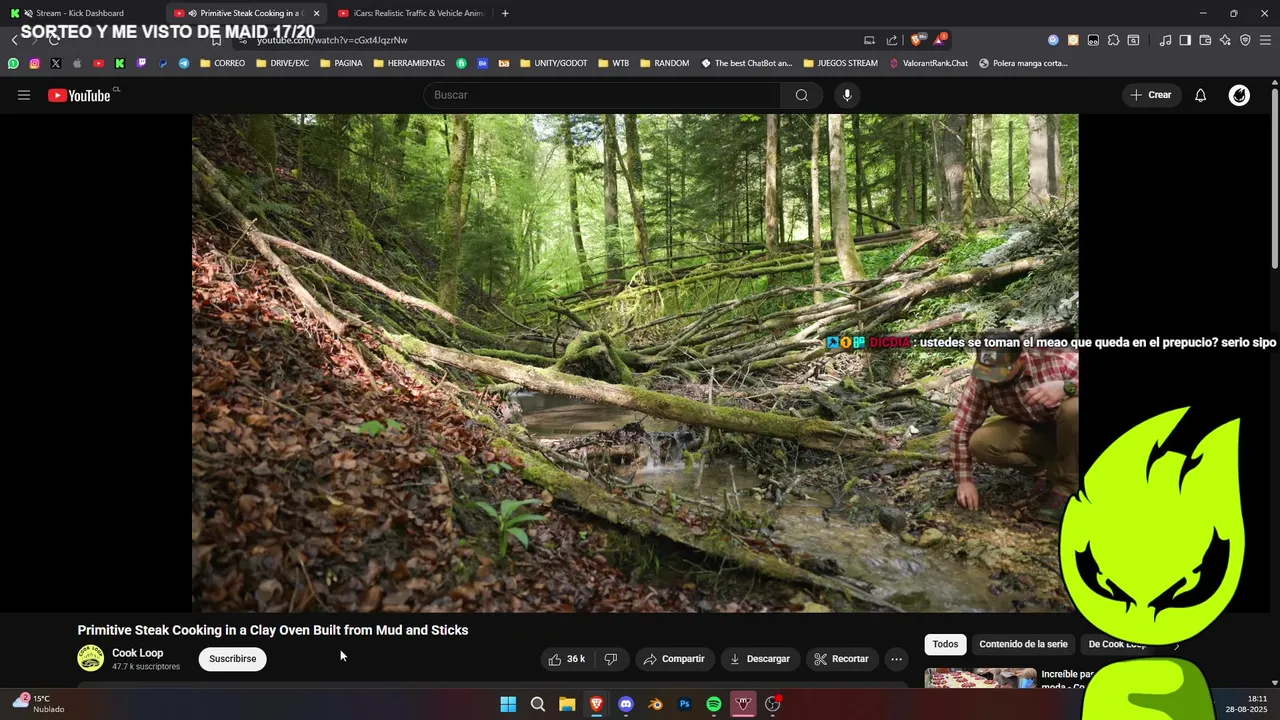Open the media control music-note icon
The image size is (1280, 720).
1165,40
